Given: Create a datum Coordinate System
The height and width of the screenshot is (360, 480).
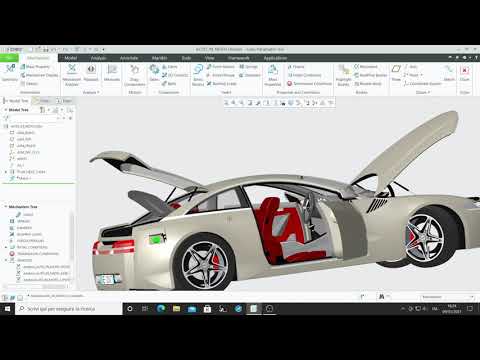Looking at the screenshot, I should coord(423,84).
